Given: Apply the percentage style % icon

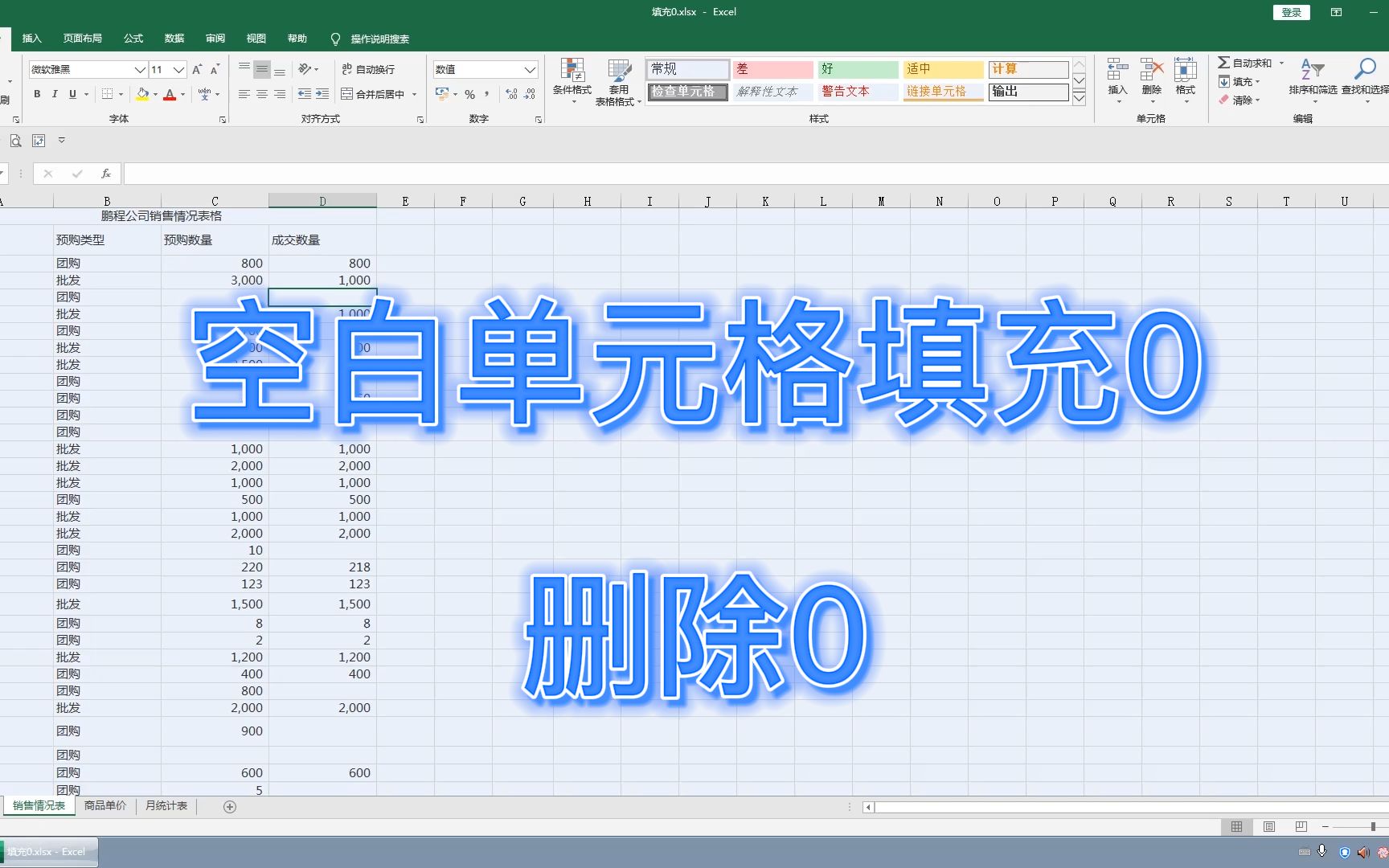Looking at the screenshot, I should coord(469,94).
